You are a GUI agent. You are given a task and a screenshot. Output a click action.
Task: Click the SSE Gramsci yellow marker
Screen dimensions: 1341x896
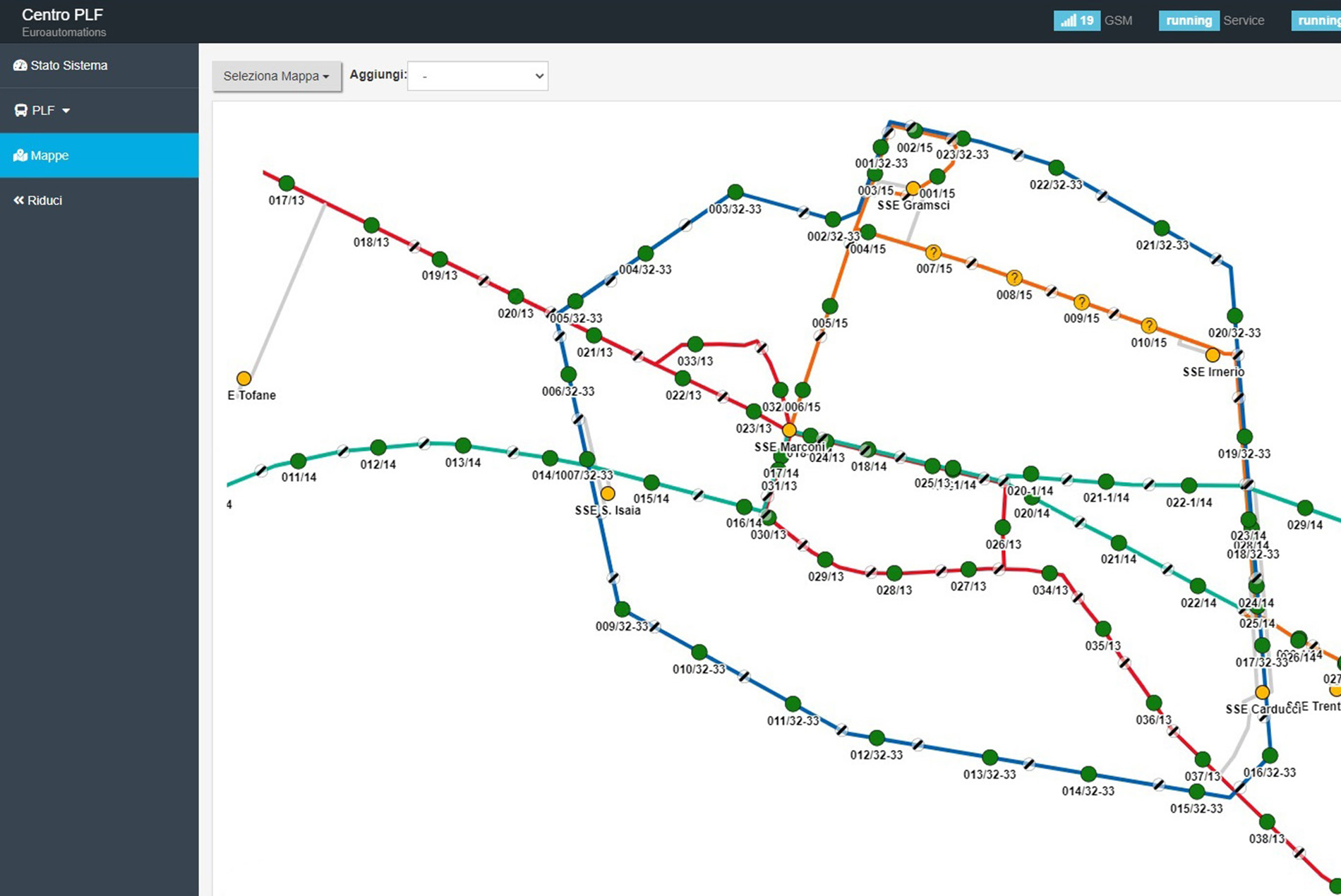pyautogui.click(x=913, y=188)
